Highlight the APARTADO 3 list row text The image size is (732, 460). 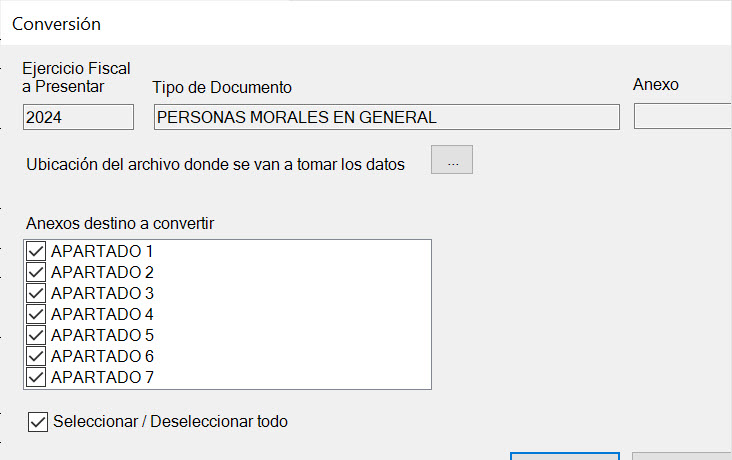102,293
